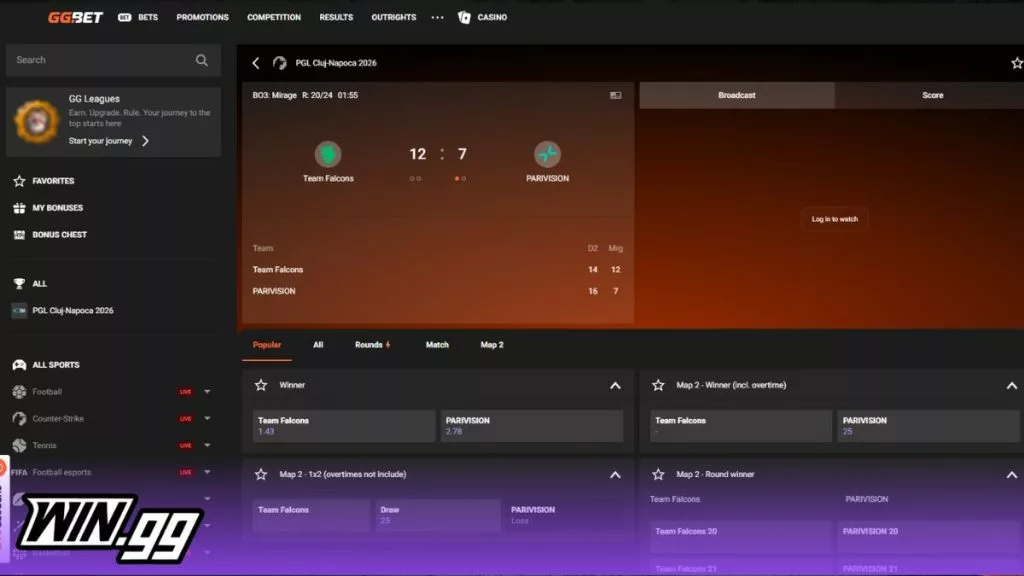This screenshot has height=576, width=1024.
Task: Click the Football esports LIVE badge
Action: point(185,472)
